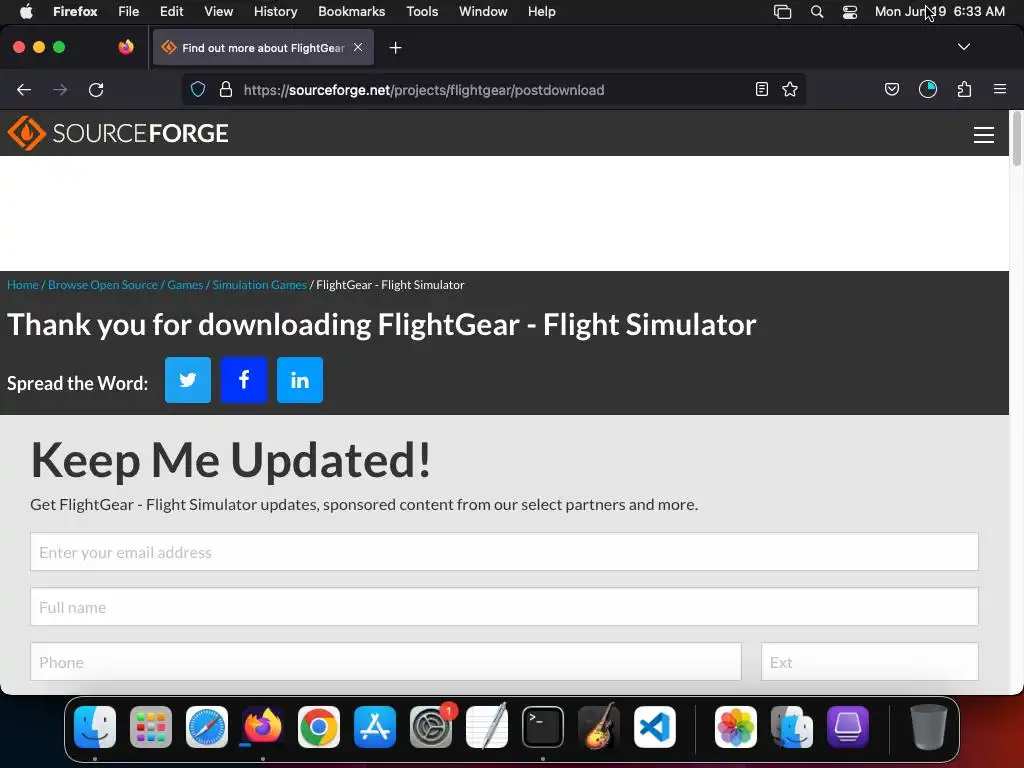The width and height of the screenshot is (1024, 768).
Task: Reload the current page
Action: pos(96,89)
